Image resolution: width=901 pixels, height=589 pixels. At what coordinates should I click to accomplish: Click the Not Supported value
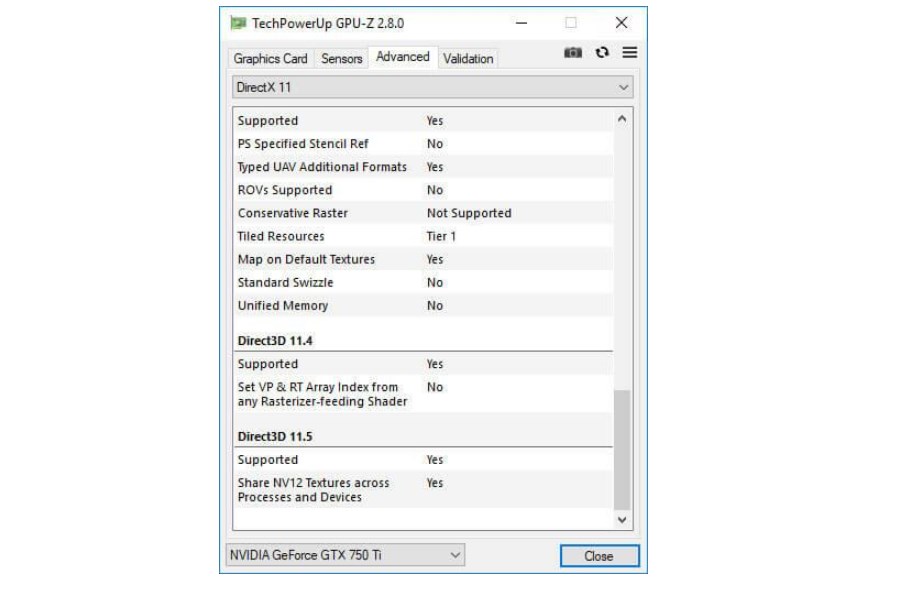(469, 213)
